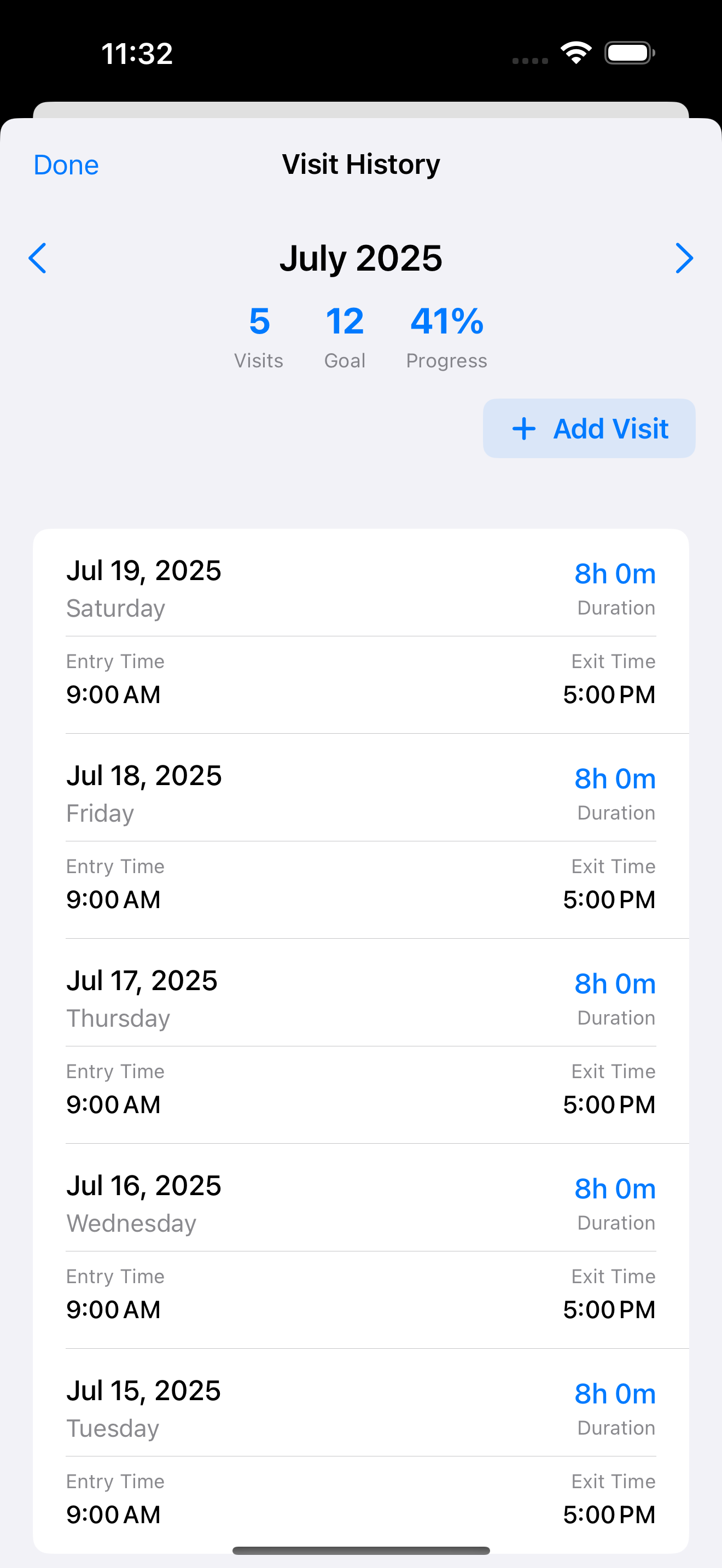Tap the Jul 17 entry time 9:00 AM
722x1568 pixels.
(x=113, y=1105)
